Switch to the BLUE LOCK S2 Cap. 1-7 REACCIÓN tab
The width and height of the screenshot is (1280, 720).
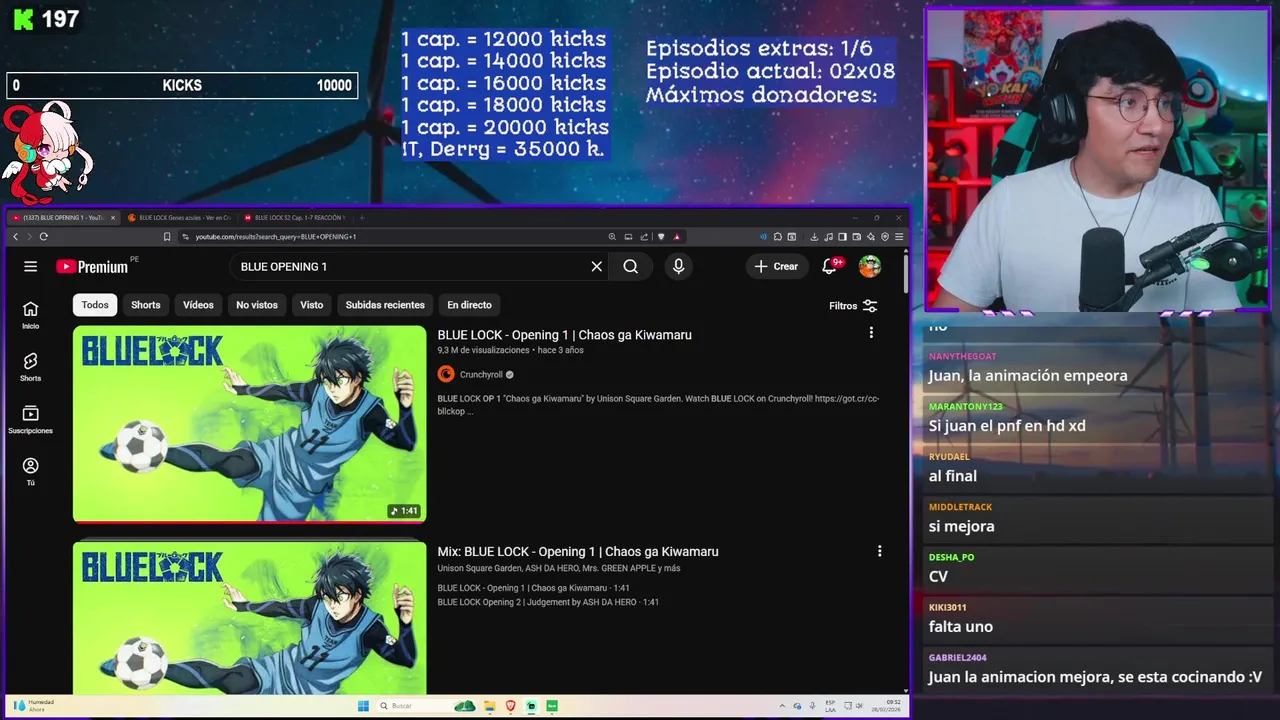pyautogui.click(x=295, y=217)
